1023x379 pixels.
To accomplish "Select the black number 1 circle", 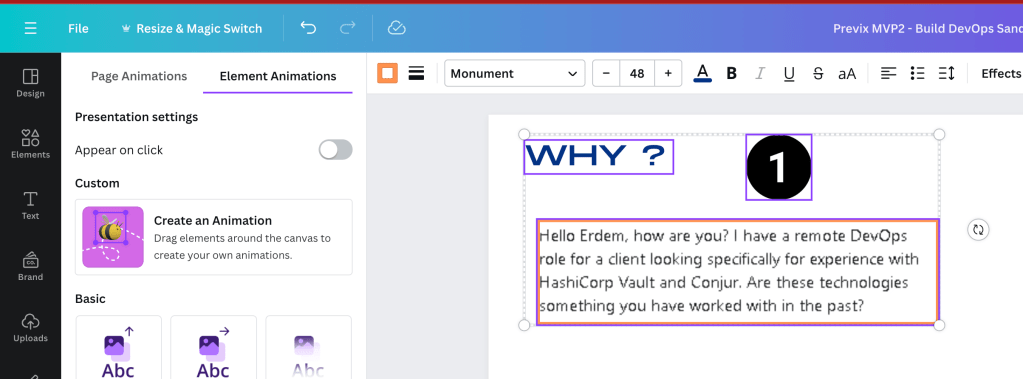I will tap(778, 167).
